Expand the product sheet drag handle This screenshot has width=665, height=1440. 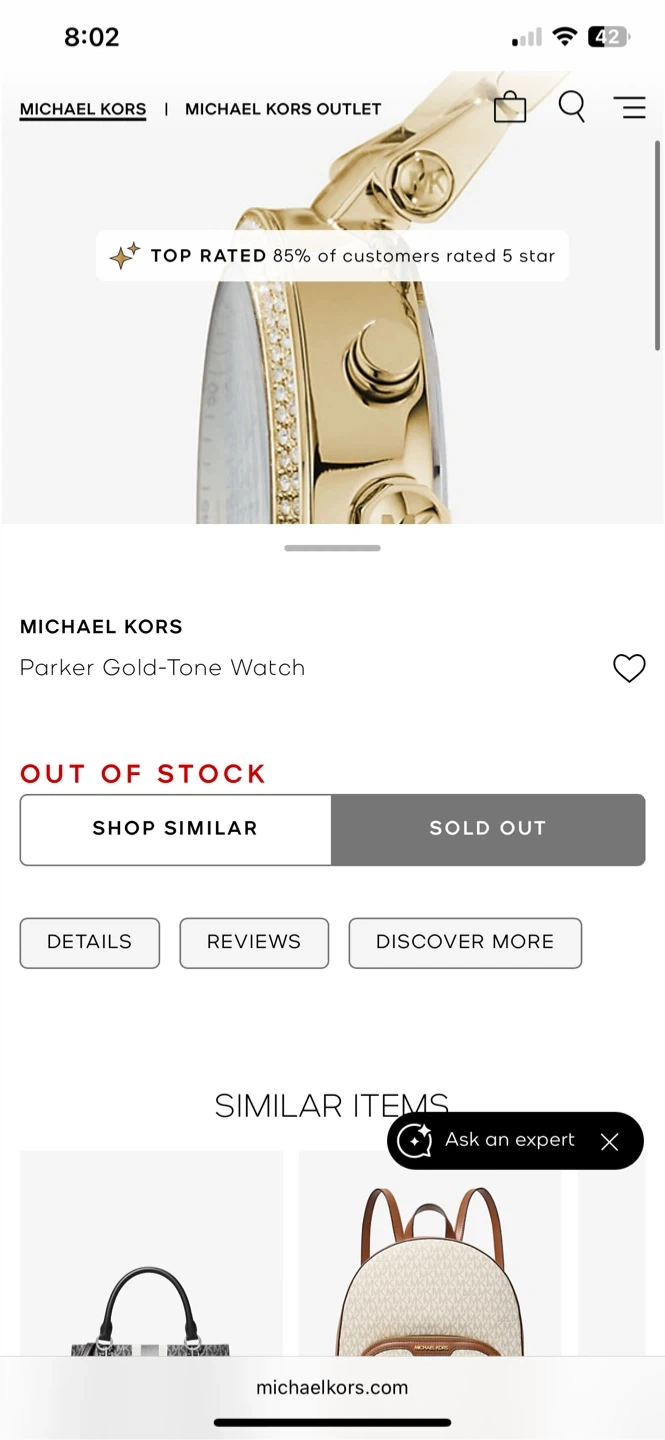pyautogui.click(x=332, y=548)
